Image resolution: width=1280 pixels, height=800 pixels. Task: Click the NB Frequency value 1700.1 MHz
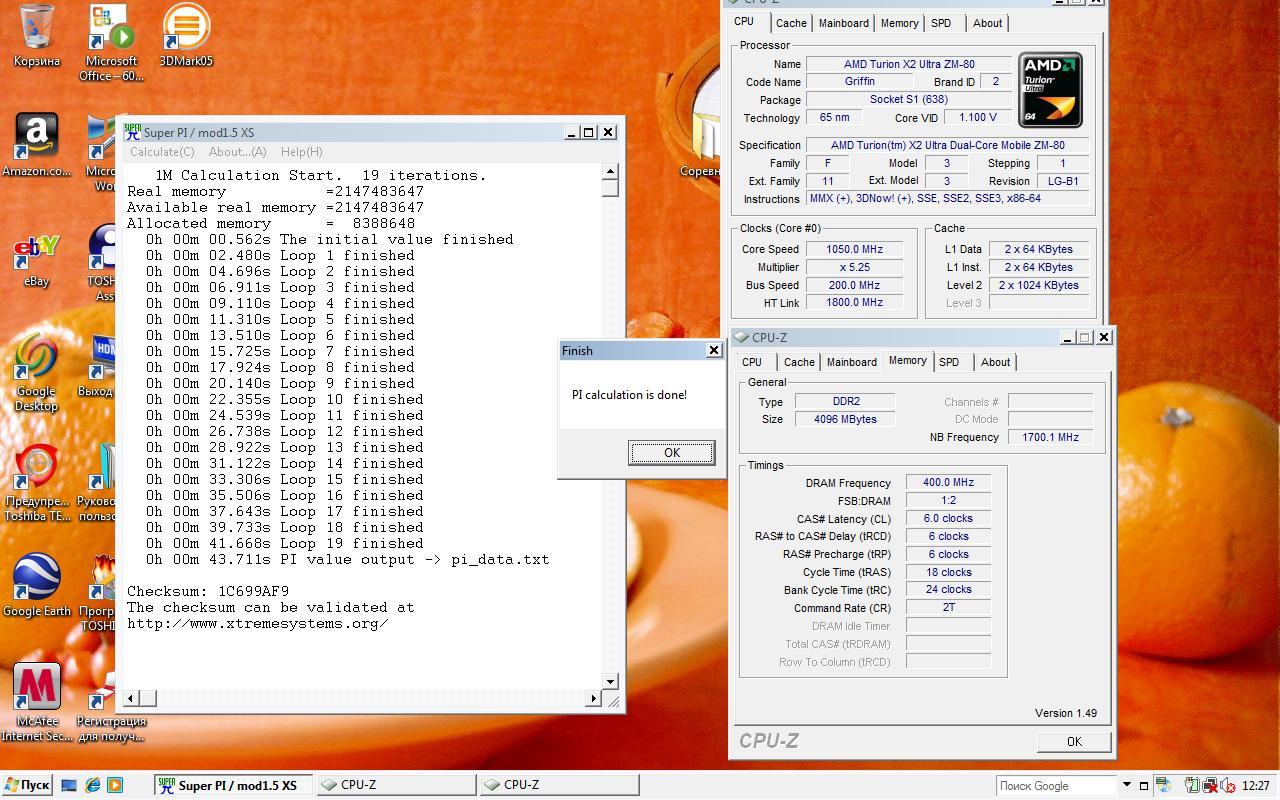click(1050, 437)
